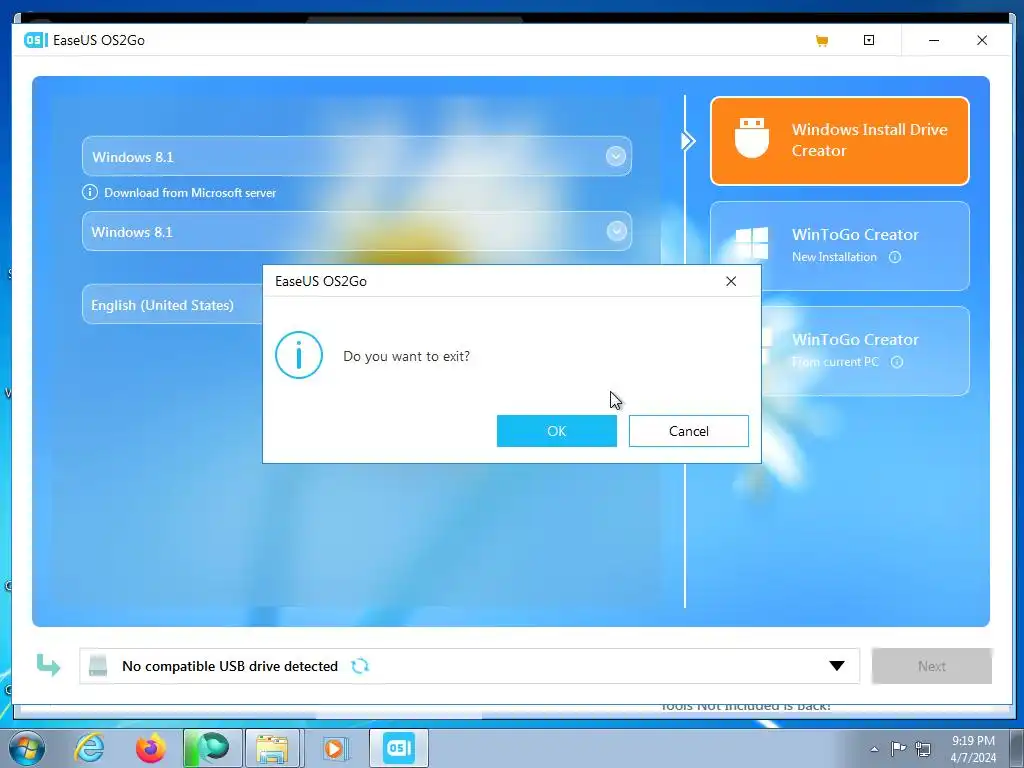Click the green arrow icon near drive selector

[48, 665]
